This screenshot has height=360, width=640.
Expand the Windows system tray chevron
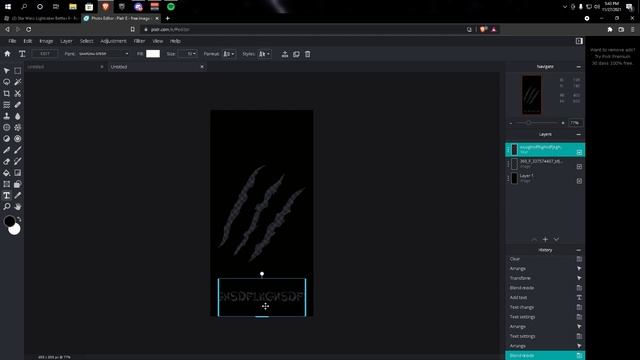(565, 7)
